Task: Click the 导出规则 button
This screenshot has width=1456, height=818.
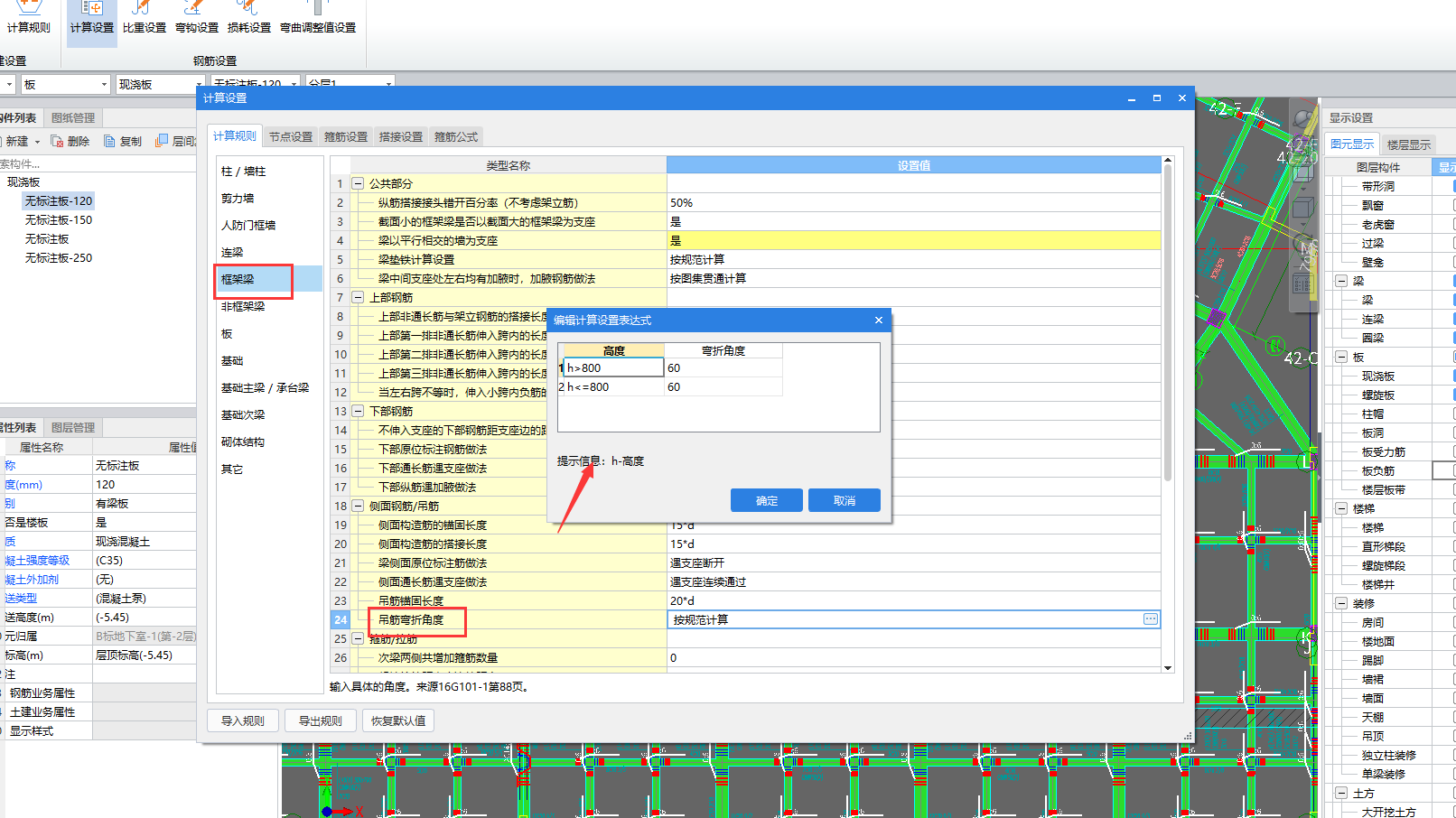Action: click(x=321, y=720)
